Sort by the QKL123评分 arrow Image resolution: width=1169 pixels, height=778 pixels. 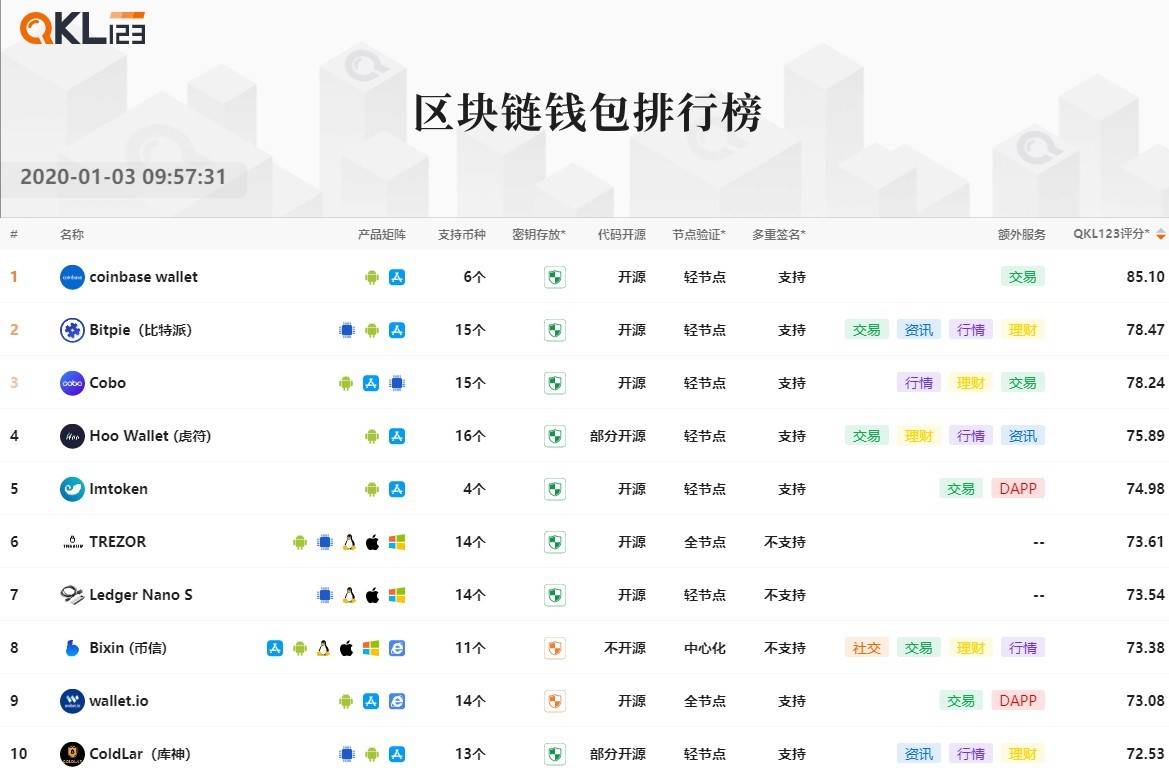tap(1160, 234)
